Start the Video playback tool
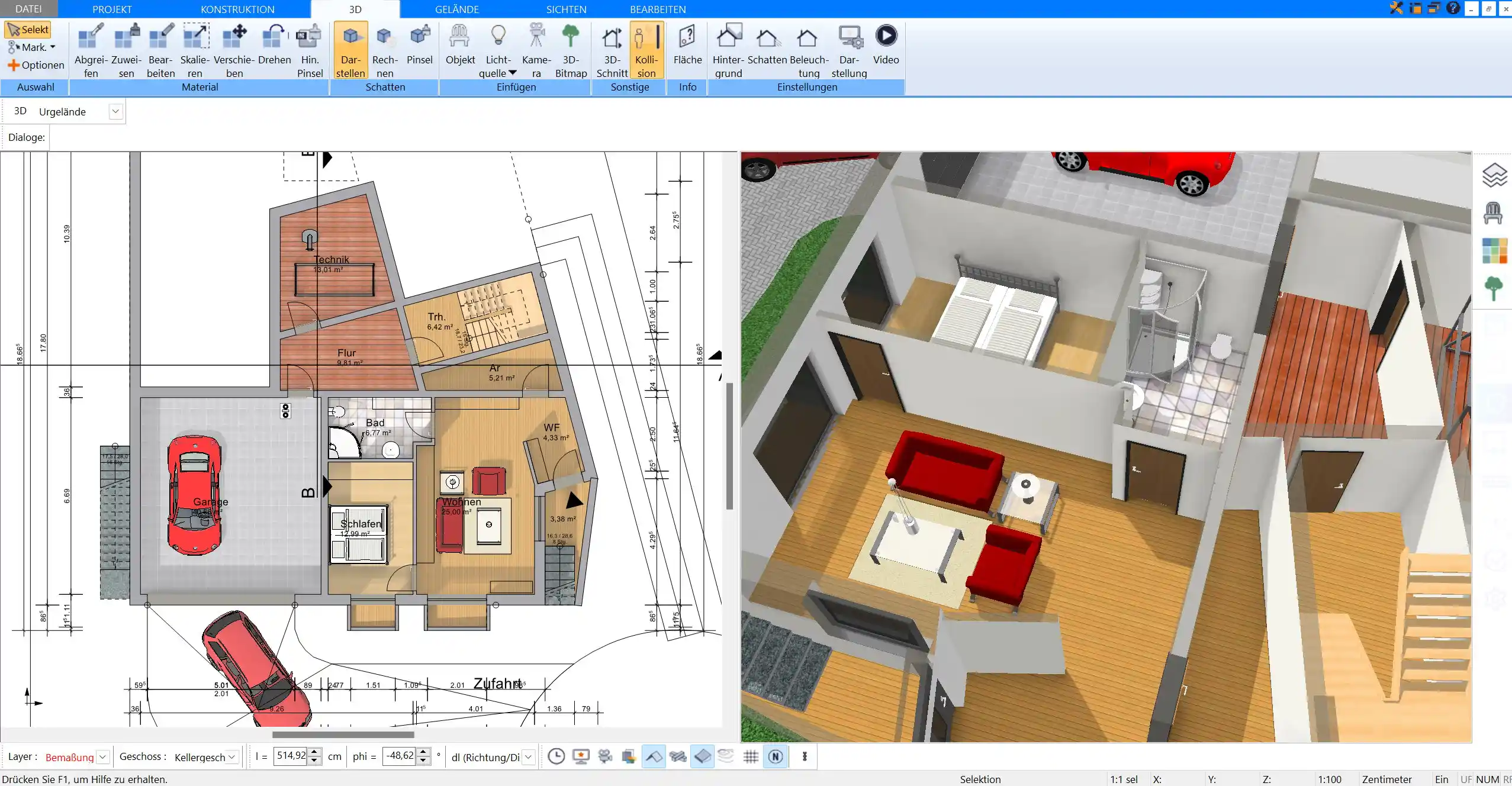 (886, 44)
